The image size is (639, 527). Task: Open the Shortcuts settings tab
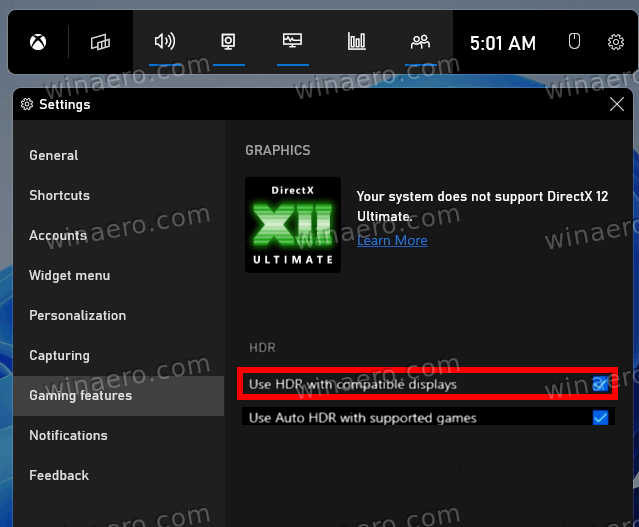click(119, 195)
